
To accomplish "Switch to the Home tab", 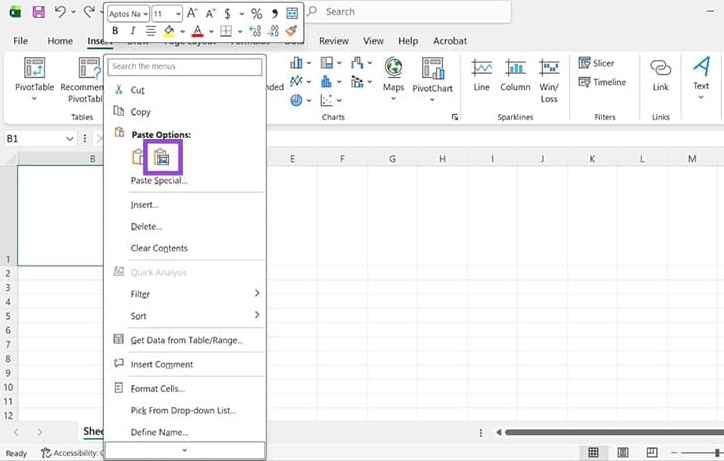I will click(60, 41).
